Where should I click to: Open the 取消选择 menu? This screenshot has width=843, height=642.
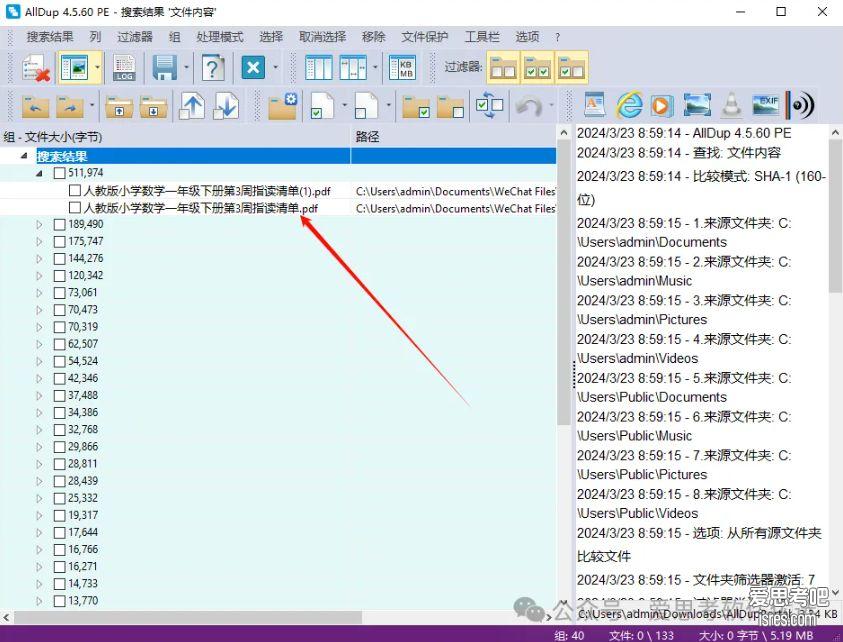coord(323,37)
